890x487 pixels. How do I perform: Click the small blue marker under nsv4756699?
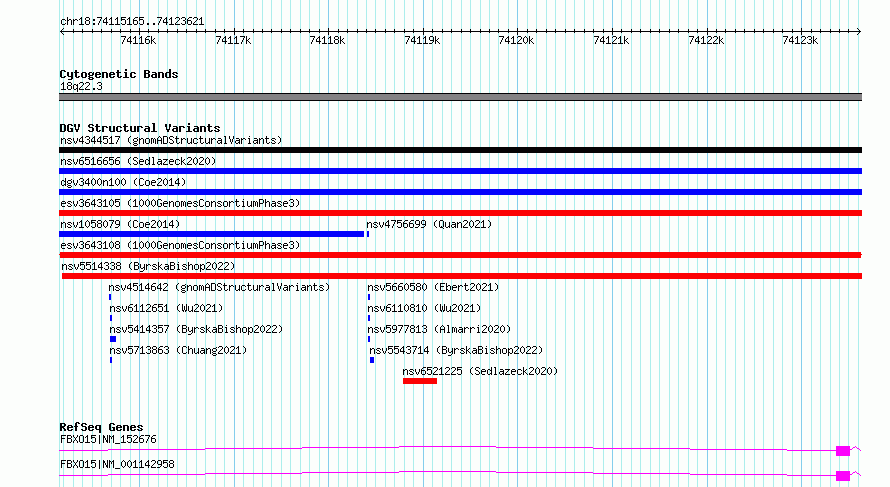click(x=368, y=234)
